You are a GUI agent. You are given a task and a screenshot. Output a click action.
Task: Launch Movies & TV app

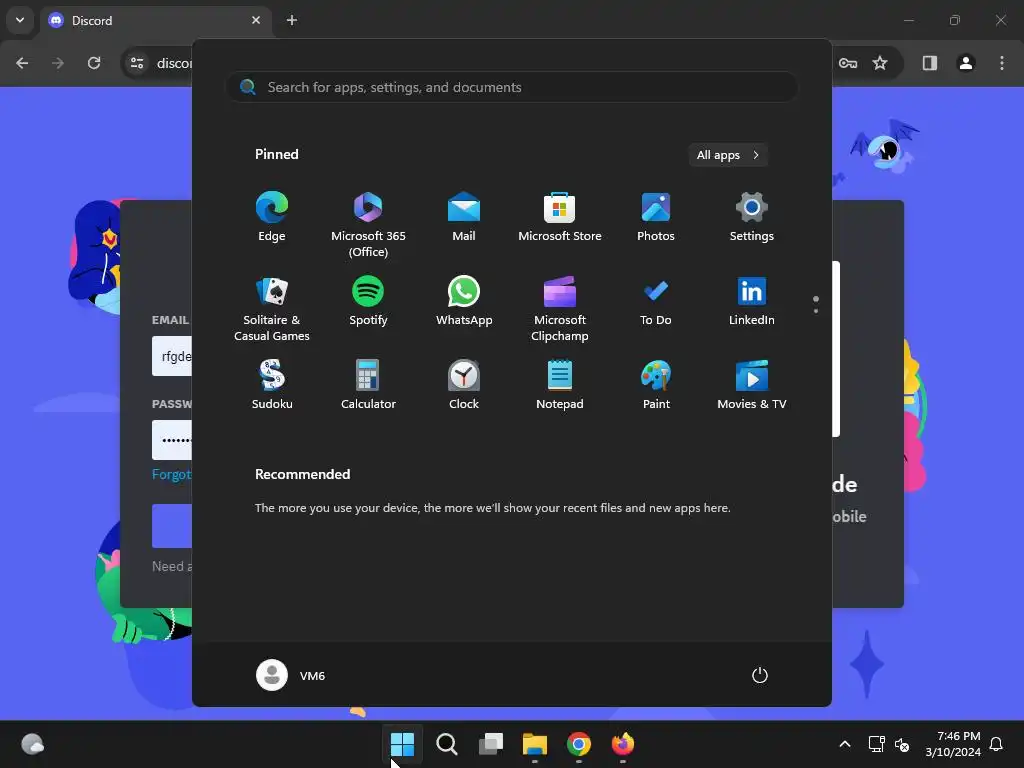tap(752, 385)
